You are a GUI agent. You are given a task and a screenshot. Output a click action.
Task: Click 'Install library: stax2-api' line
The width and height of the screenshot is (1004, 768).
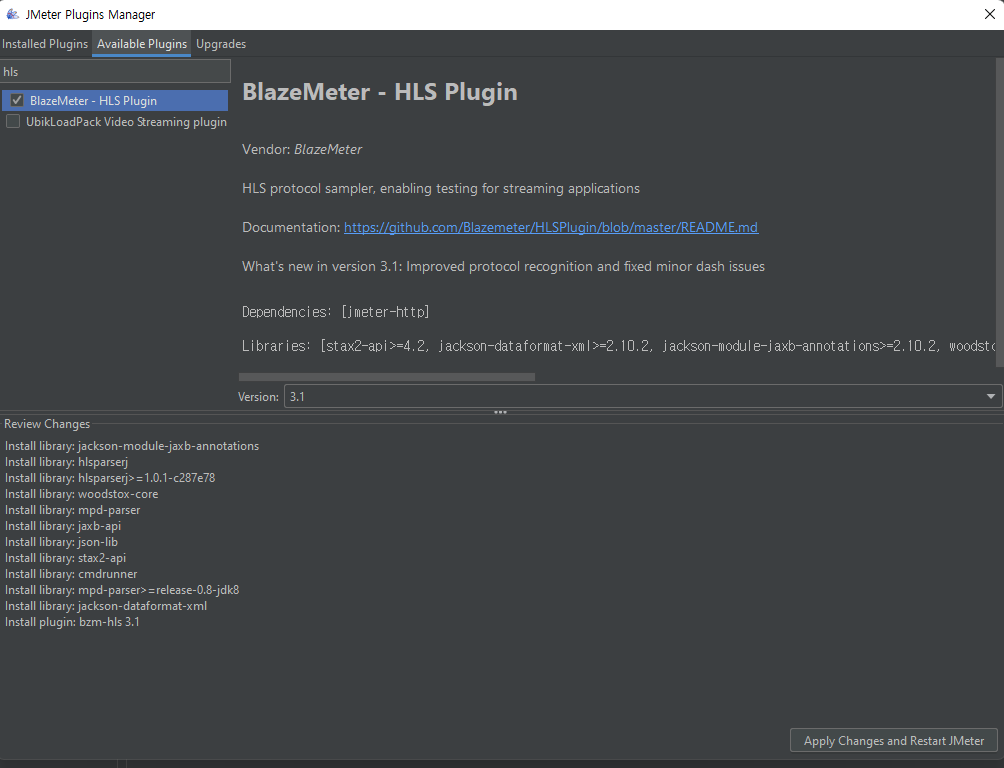point(65,558)
